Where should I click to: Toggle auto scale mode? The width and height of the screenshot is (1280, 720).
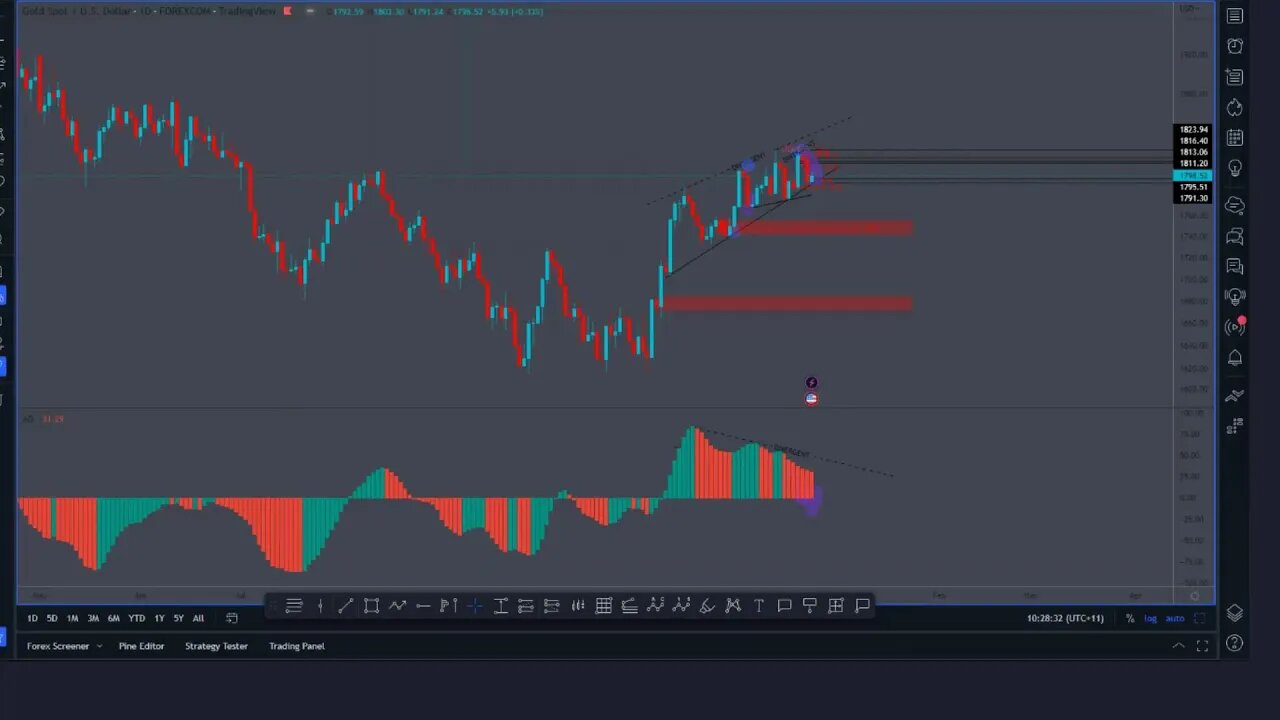pos(1175,618)
